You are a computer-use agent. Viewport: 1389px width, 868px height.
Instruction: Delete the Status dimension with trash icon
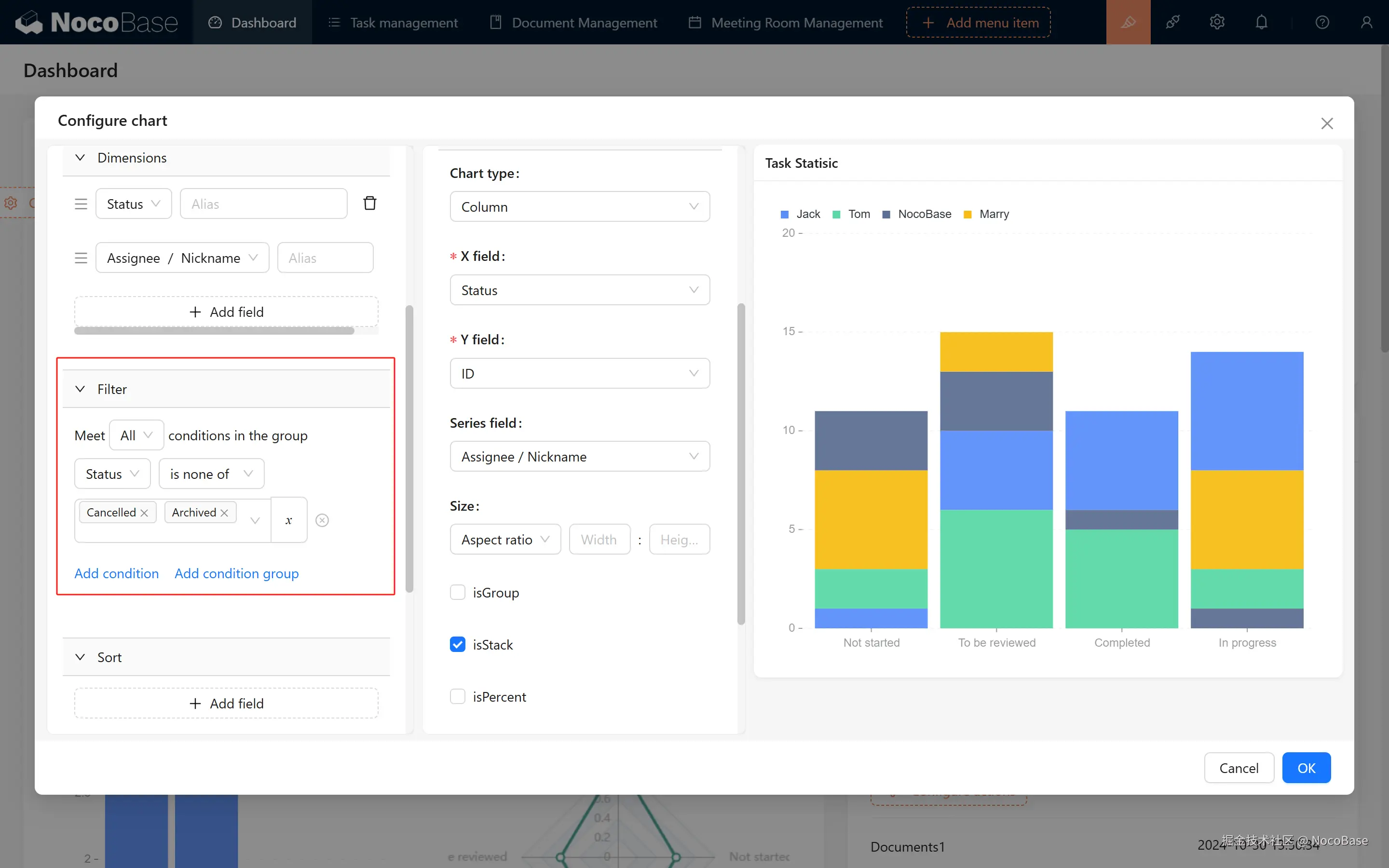369,203
